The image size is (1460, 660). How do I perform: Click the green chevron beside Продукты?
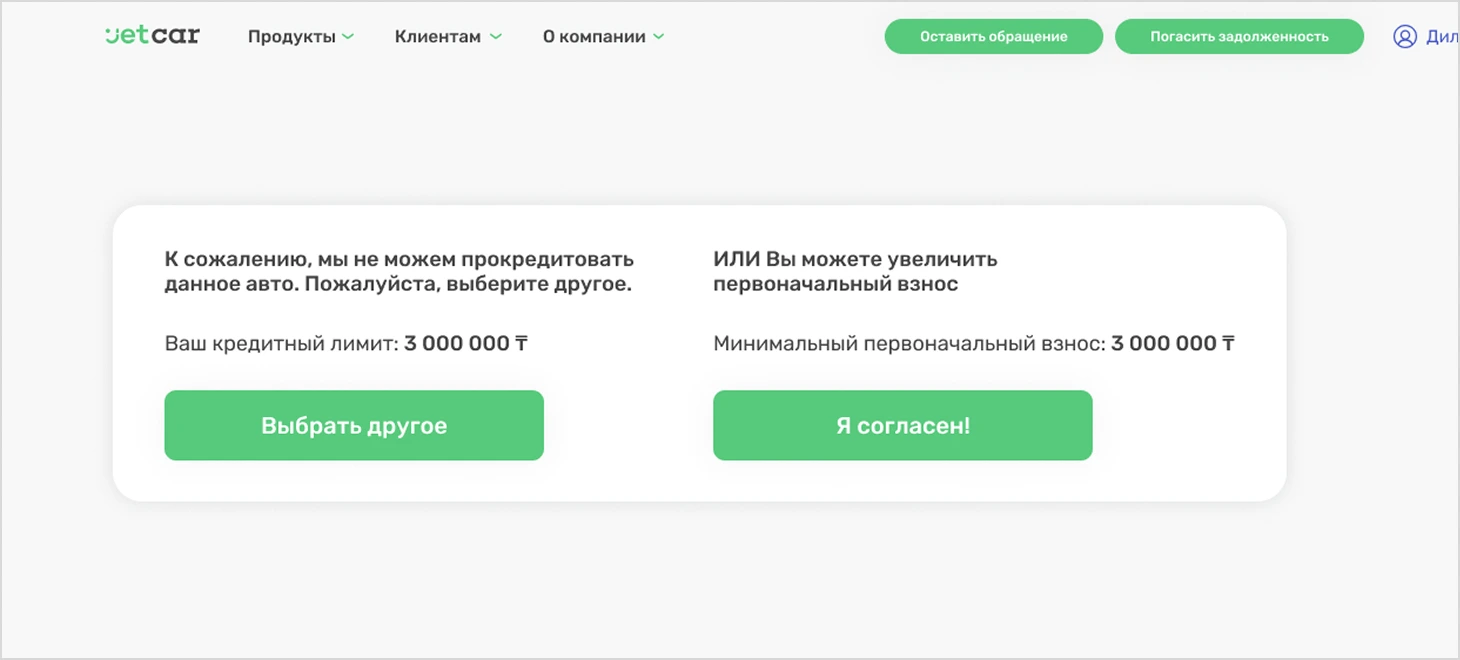(x=349, y=36)
